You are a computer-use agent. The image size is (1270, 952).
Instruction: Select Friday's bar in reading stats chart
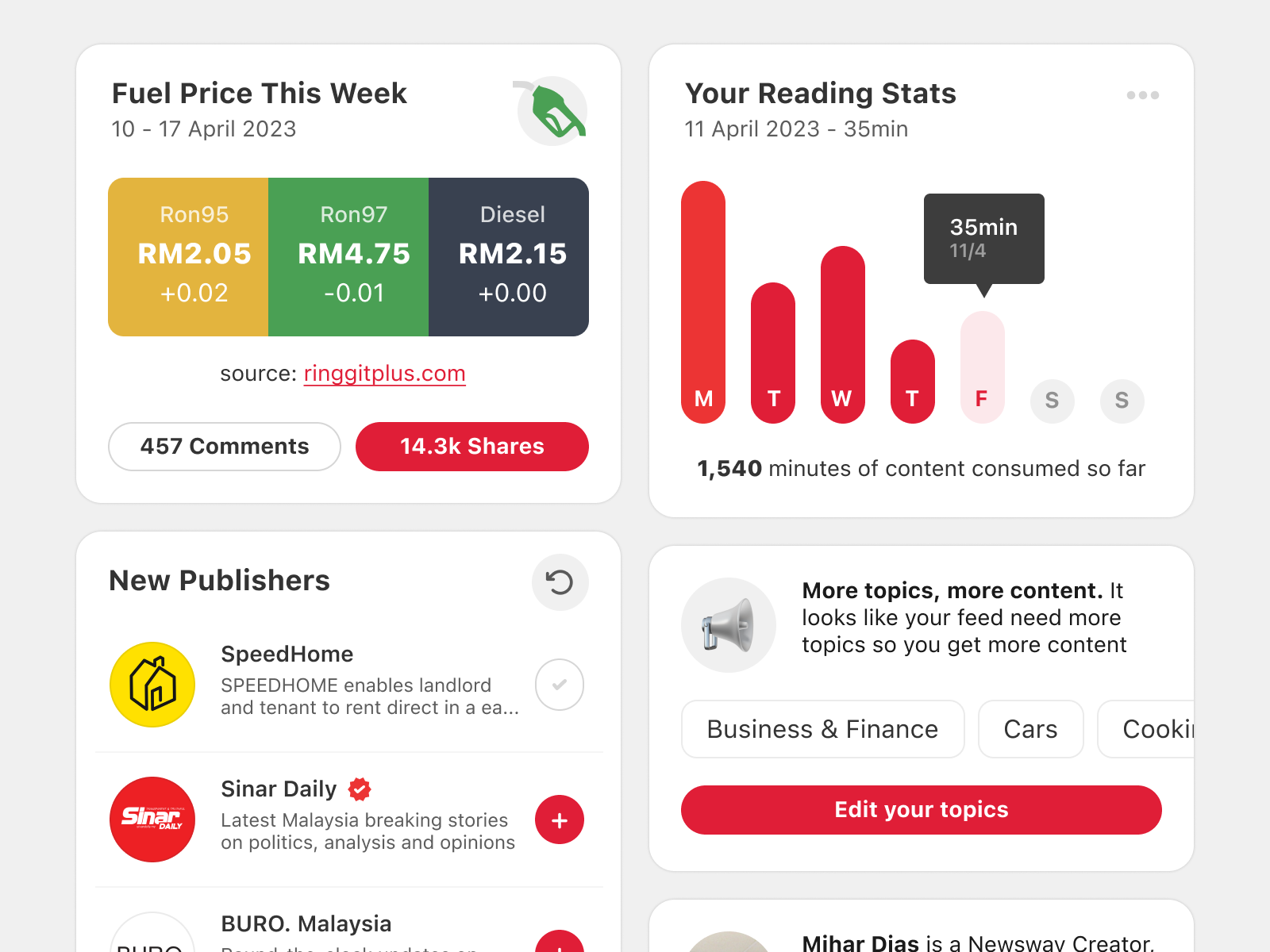(x=982, y=365)
